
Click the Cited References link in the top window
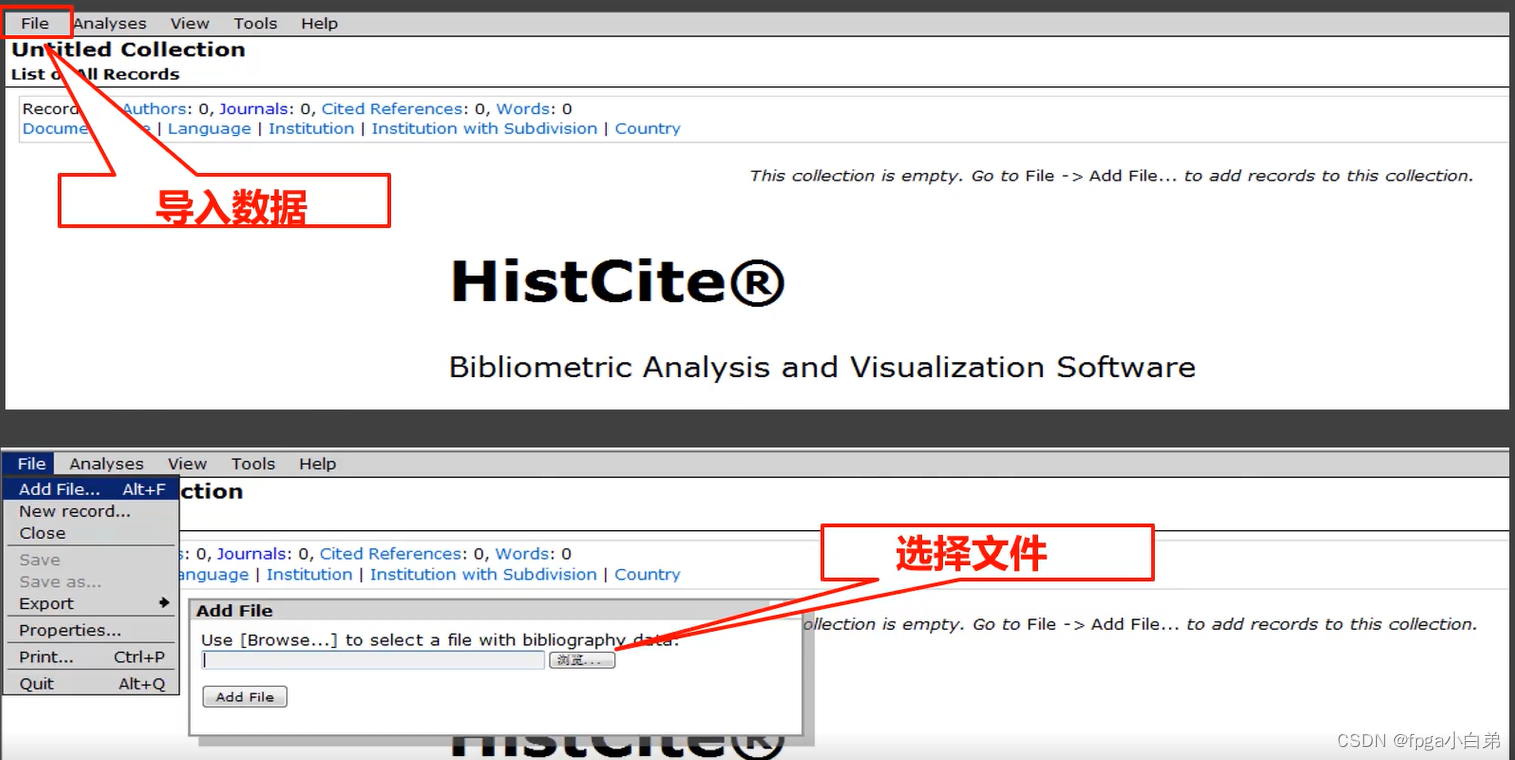point(392,109)
